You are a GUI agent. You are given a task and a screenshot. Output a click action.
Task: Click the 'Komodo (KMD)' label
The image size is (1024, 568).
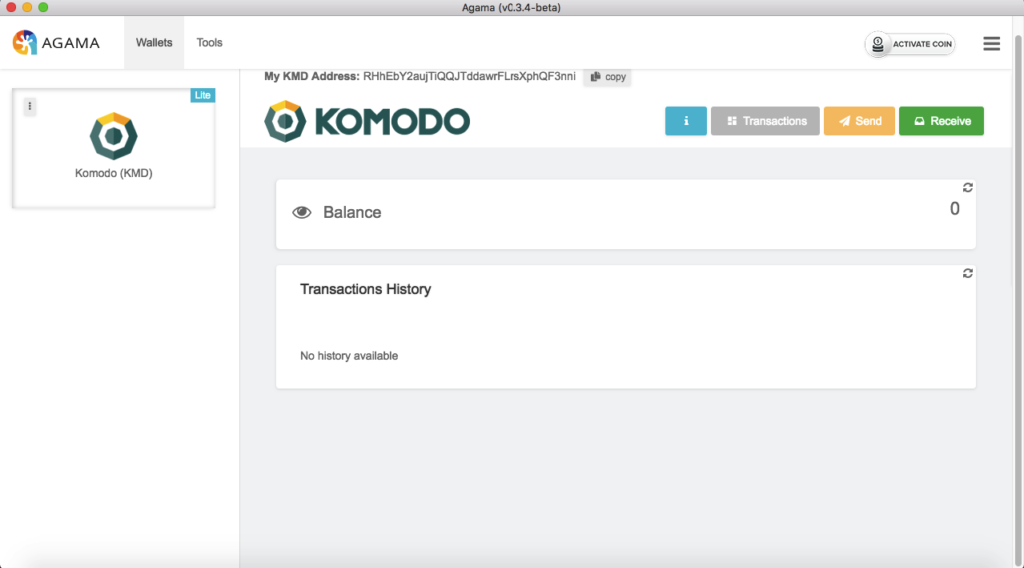[114, 173]
